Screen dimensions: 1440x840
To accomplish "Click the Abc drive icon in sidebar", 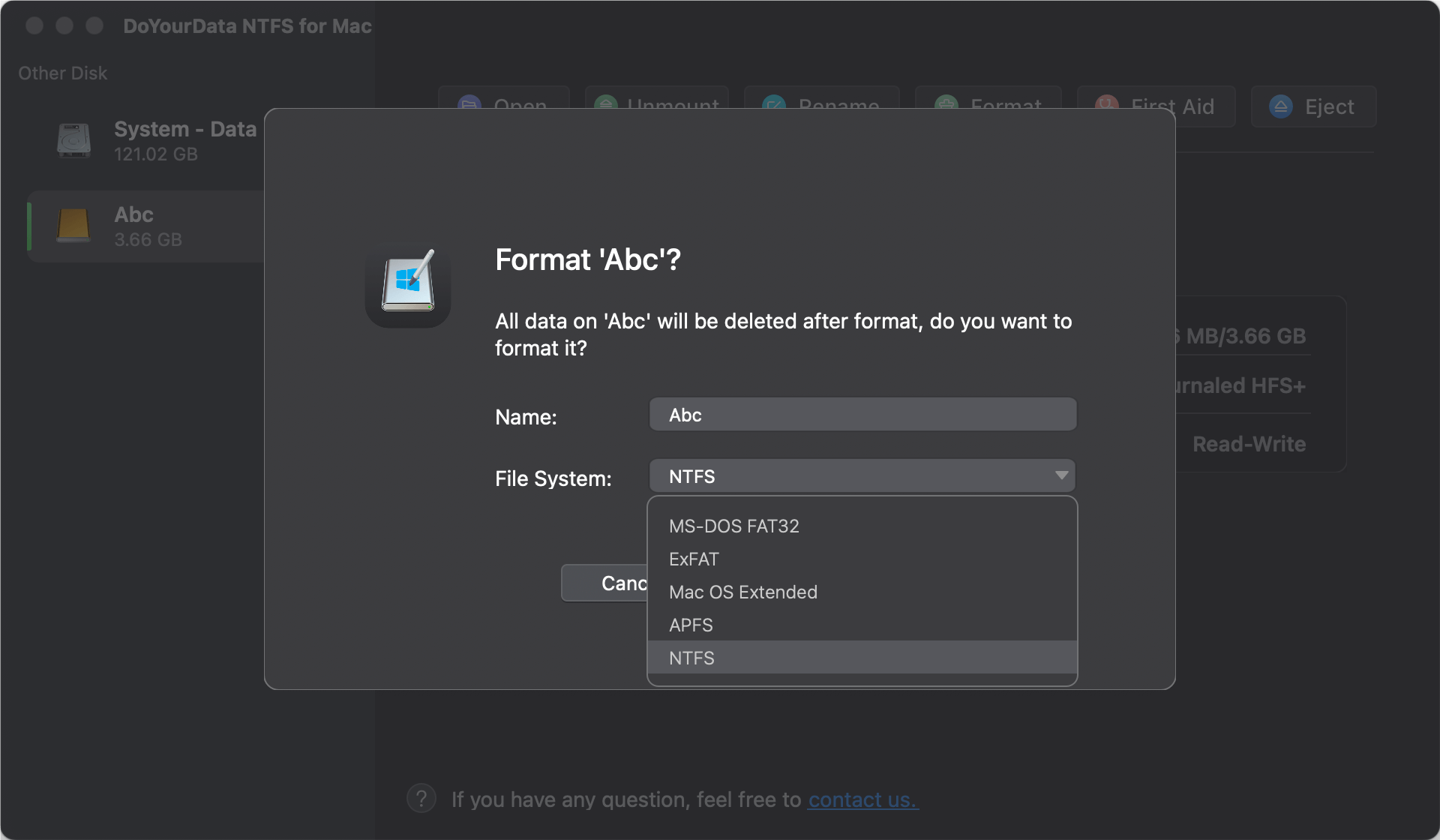I will pos(73,225).
